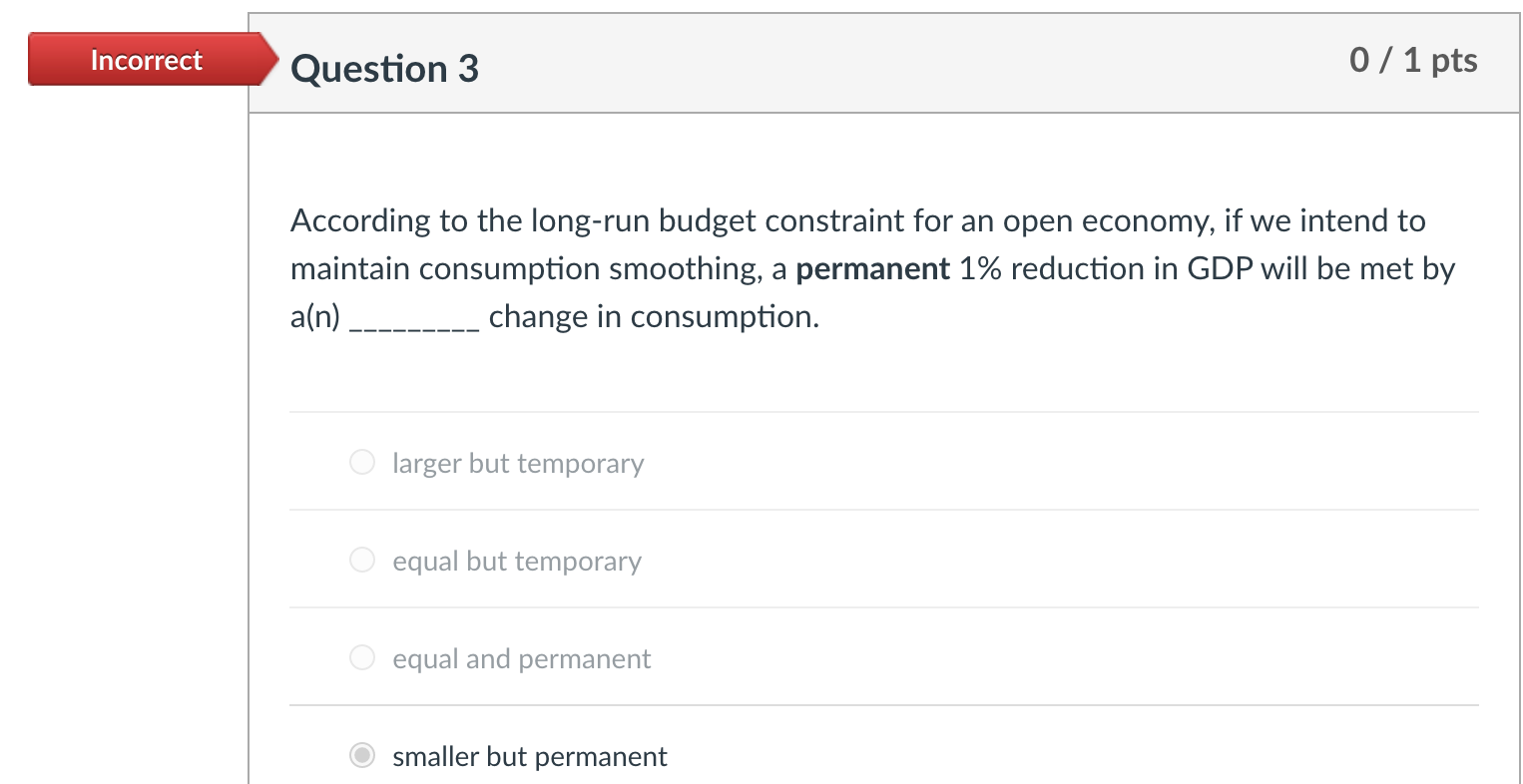Image resolution: width=1523 pixels, height=784 pixels.
Task: Click the red Incorrect badge
Action: (x=146, y=60)
